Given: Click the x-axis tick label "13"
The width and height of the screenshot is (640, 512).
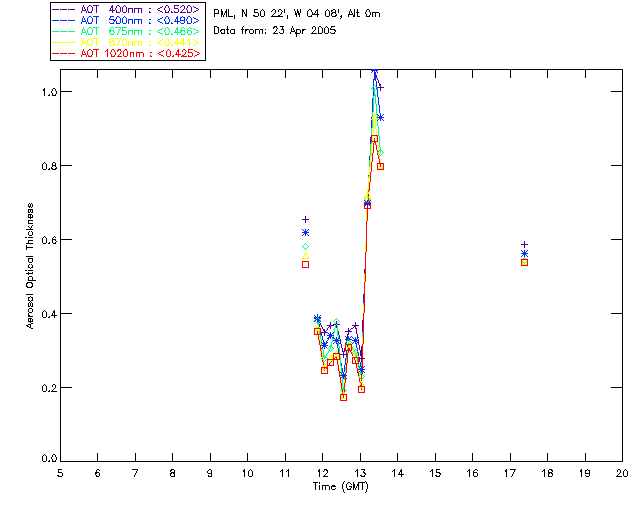Looking at the screenshot, I should click(360, 473).
